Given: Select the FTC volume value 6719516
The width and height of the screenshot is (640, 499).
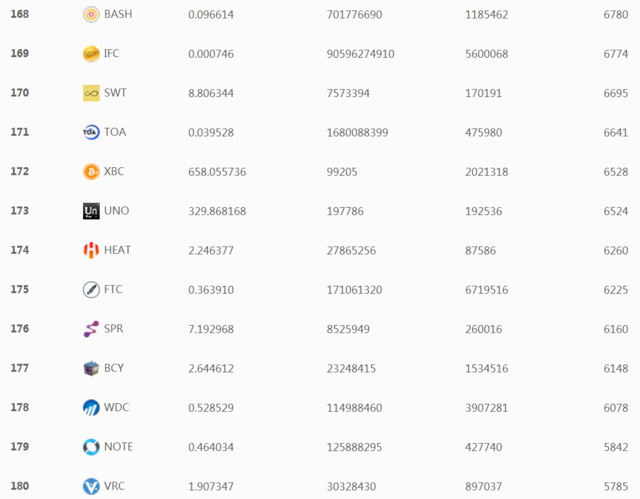Looking at the screenshot, I should pyautogui.click(x=487, y=290).
